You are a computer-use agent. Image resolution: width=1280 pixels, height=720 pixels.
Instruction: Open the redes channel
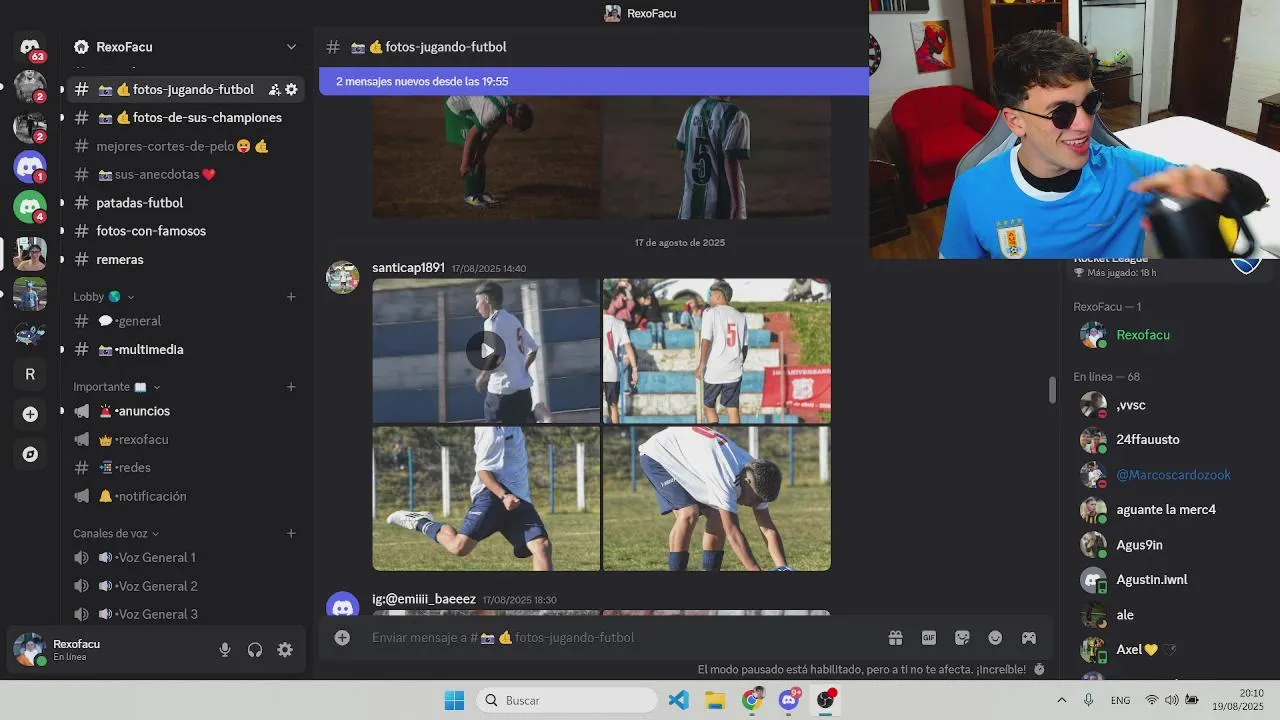(x=186, y=467)
